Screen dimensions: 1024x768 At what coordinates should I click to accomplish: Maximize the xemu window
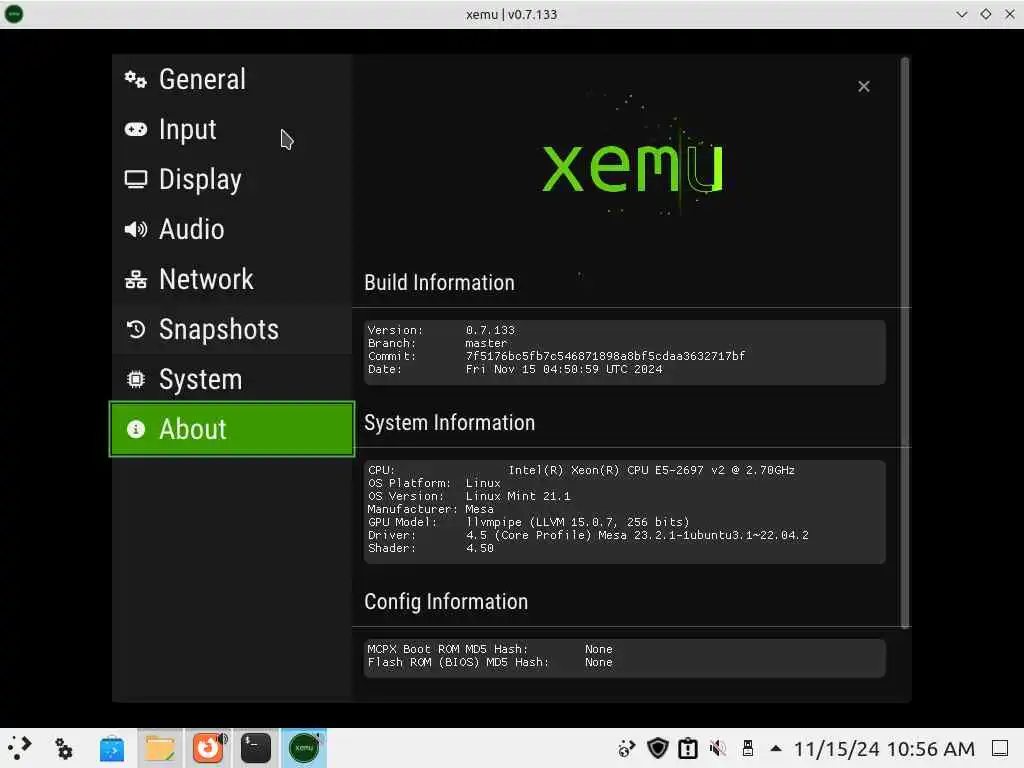(985, 14)
